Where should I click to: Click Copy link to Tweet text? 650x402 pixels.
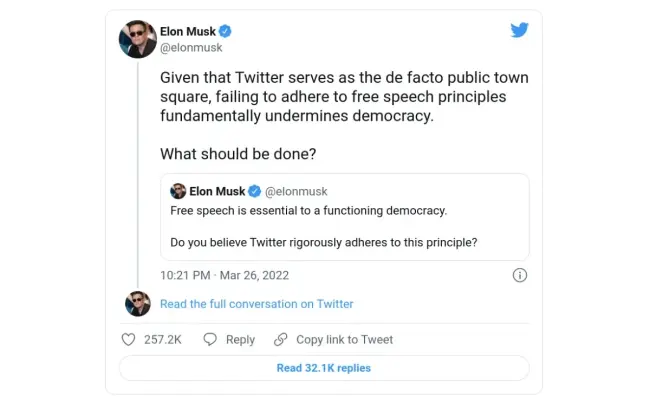(344, 339)
